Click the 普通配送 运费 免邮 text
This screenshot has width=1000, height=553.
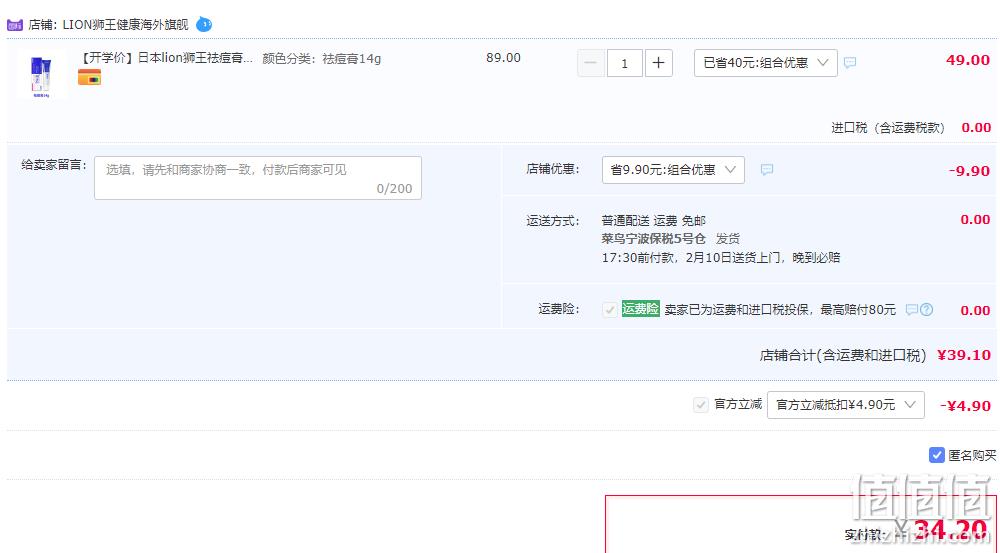click(654, 221)
